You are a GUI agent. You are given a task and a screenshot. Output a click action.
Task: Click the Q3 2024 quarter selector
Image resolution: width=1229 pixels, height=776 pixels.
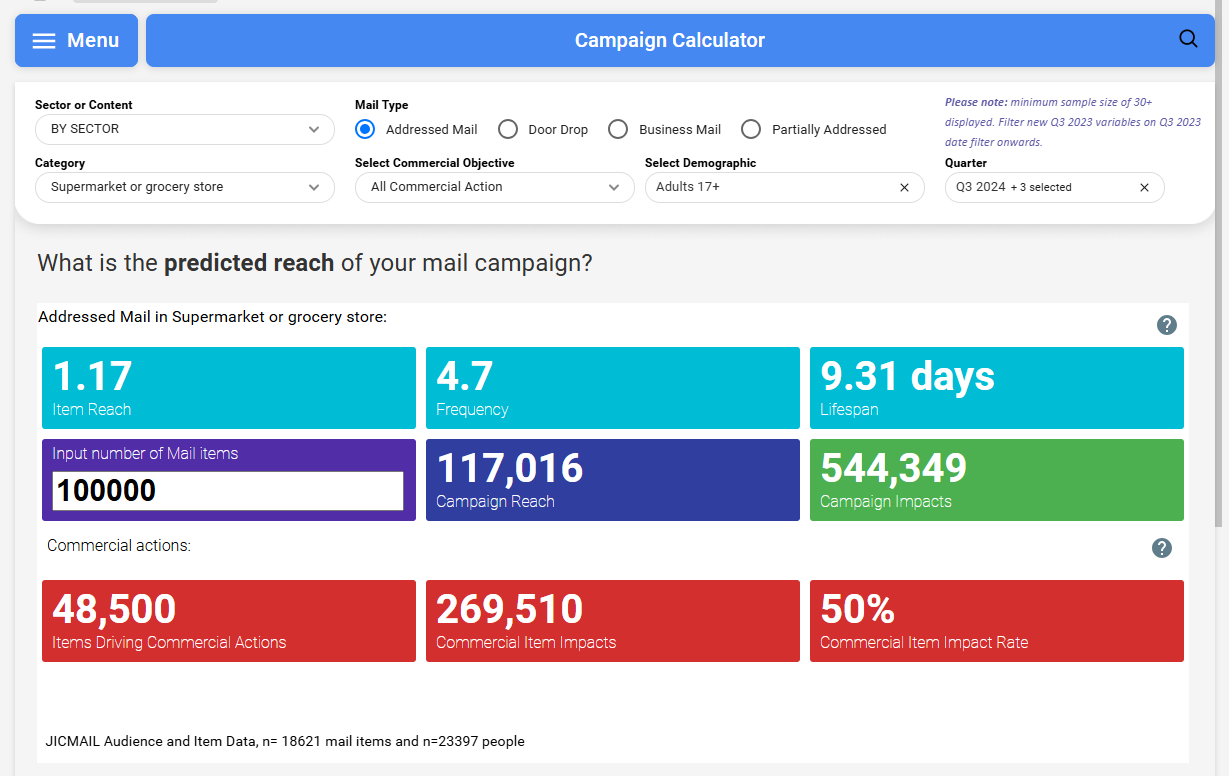tap(1040, 187)
